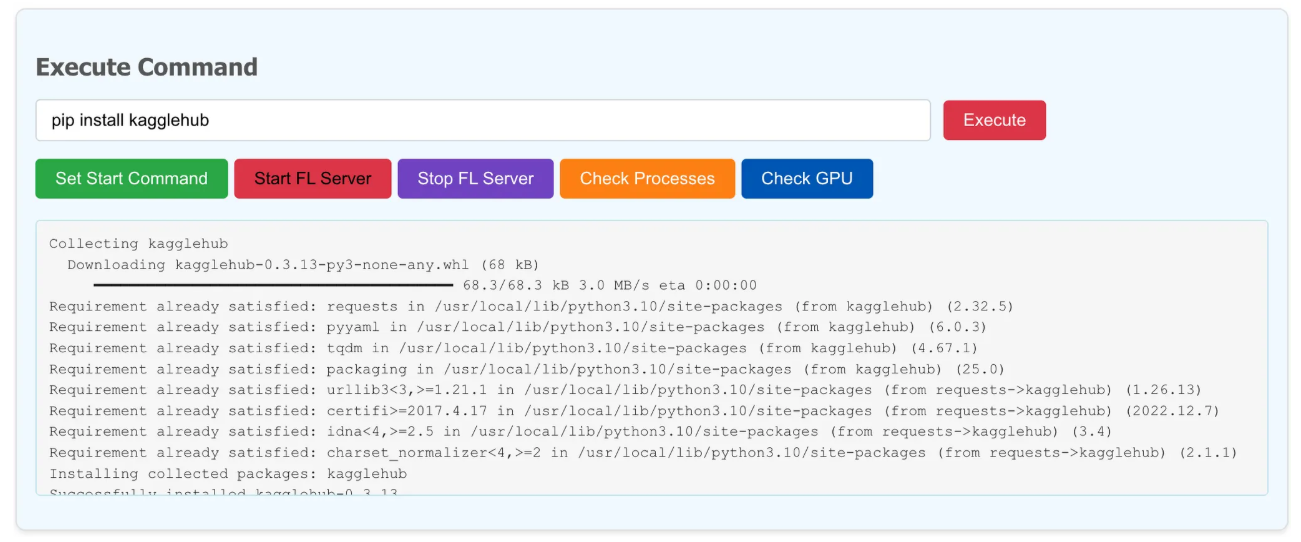Run Check Processes
This screenshot has width=1301, height=542.
click(x=647, y=179)
